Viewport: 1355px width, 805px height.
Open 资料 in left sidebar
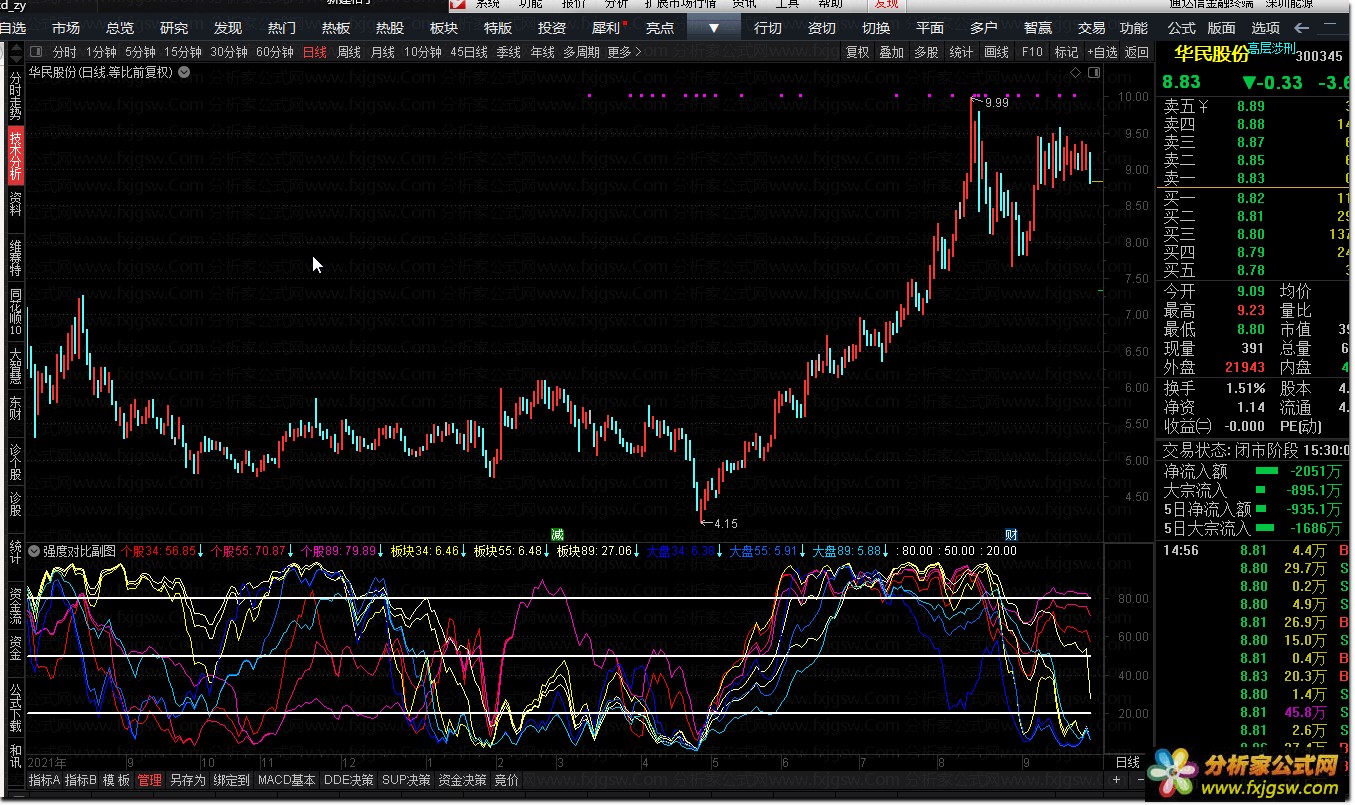tap(15, 204)
